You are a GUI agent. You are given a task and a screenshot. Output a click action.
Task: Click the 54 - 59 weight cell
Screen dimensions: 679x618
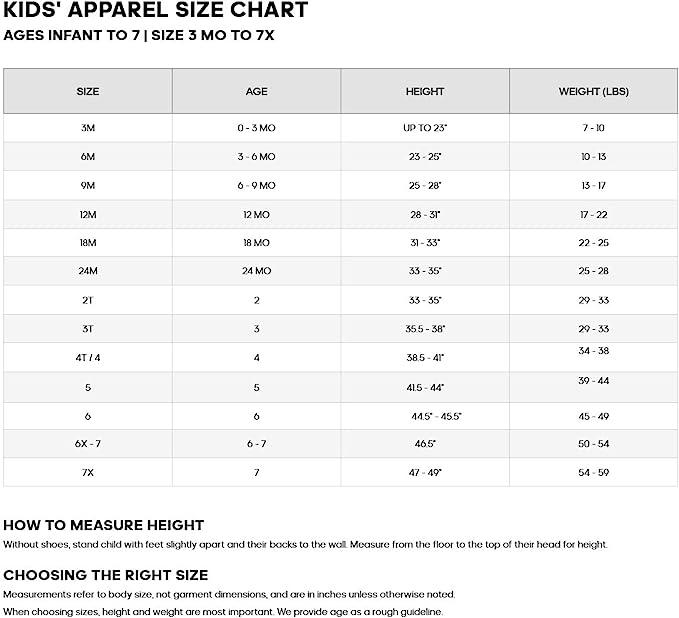[594, 472]
